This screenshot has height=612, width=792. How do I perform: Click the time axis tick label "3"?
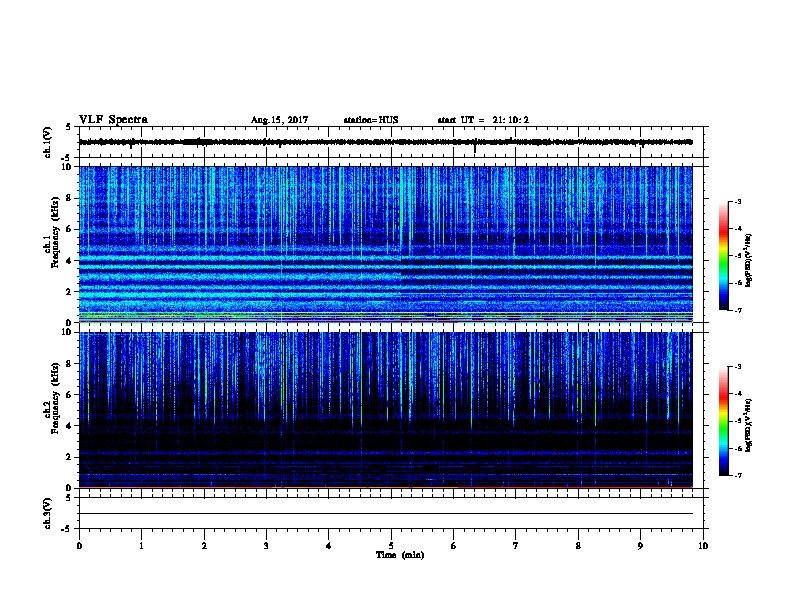click(x=266, y=546)
